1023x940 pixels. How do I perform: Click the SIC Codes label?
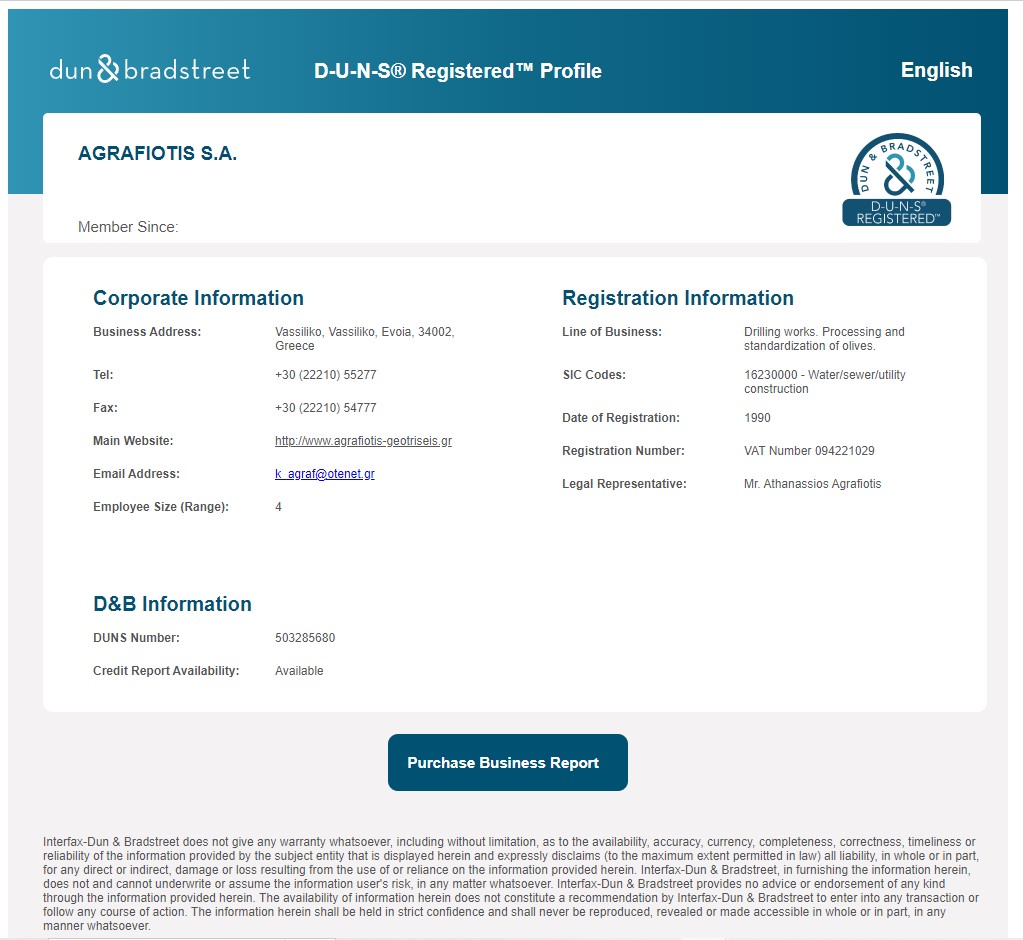594,375
